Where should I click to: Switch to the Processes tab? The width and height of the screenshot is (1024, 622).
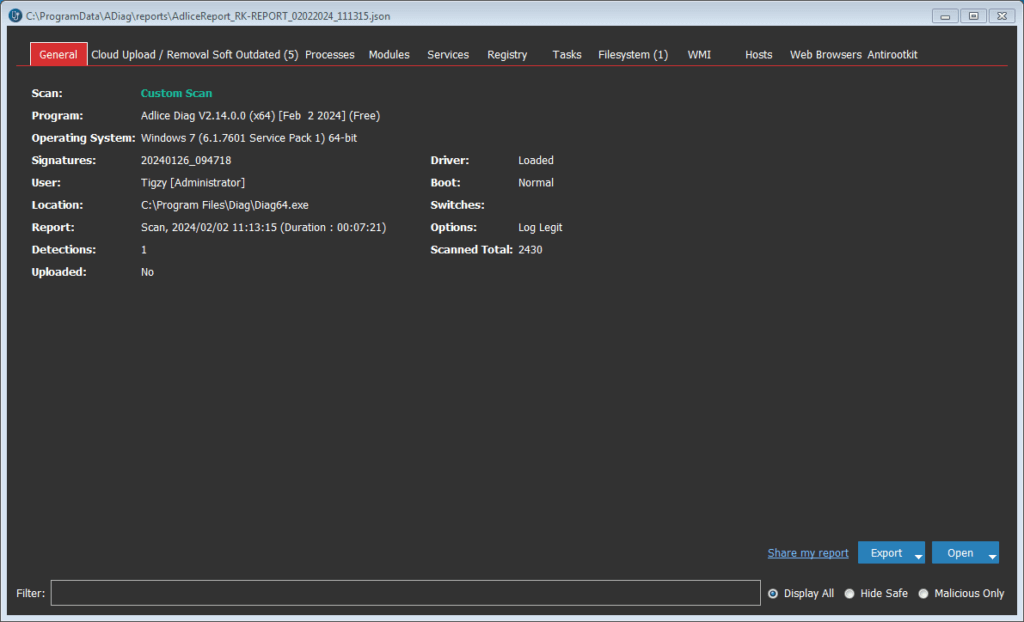pyautogui.click(x=330, y=55)
